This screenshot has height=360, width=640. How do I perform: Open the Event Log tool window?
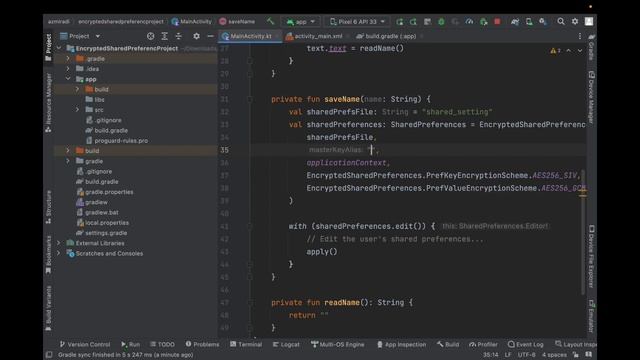[x=526, y=344]
